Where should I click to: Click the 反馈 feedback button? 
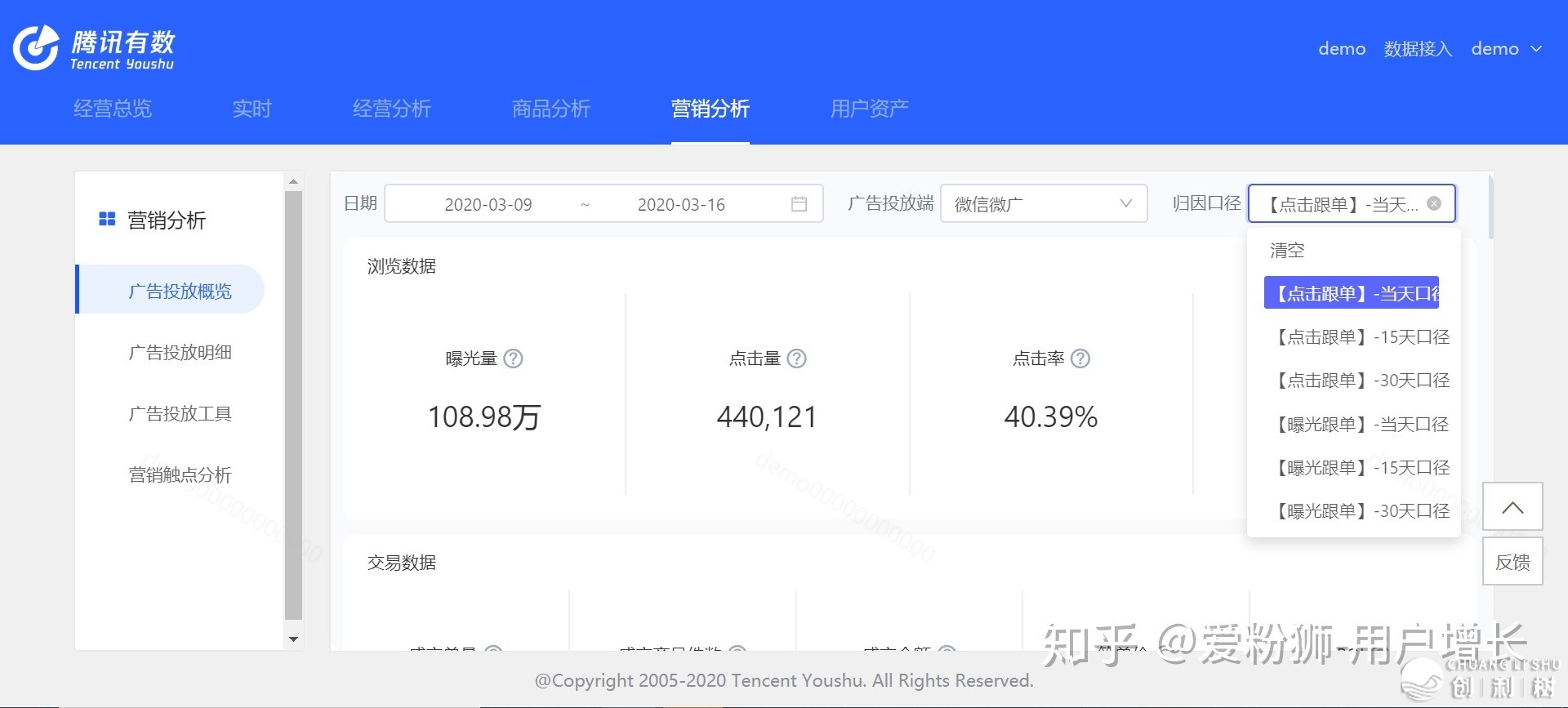click(1512, 562)
